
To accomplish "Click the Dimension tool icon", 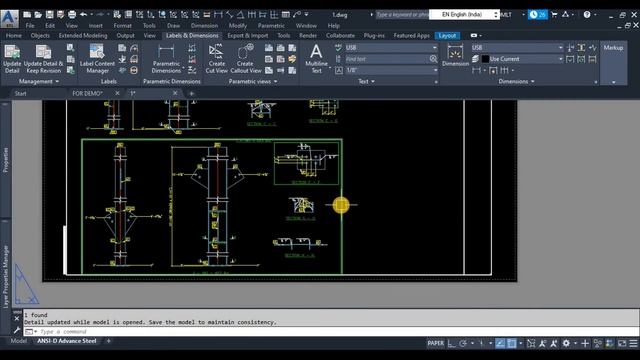I will pos(455,55).
